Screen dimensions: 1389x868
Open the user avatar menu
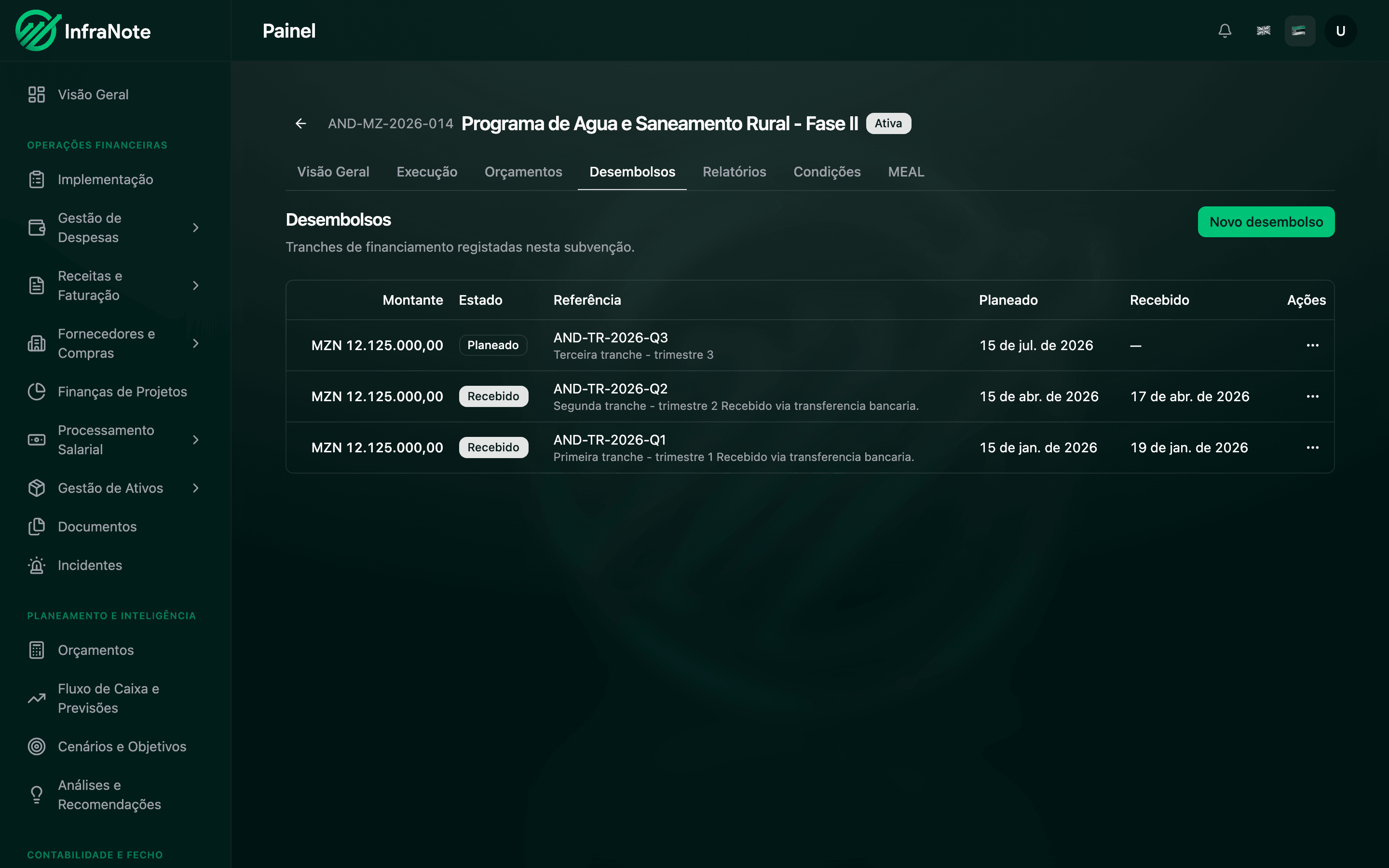pos(1340,31)
